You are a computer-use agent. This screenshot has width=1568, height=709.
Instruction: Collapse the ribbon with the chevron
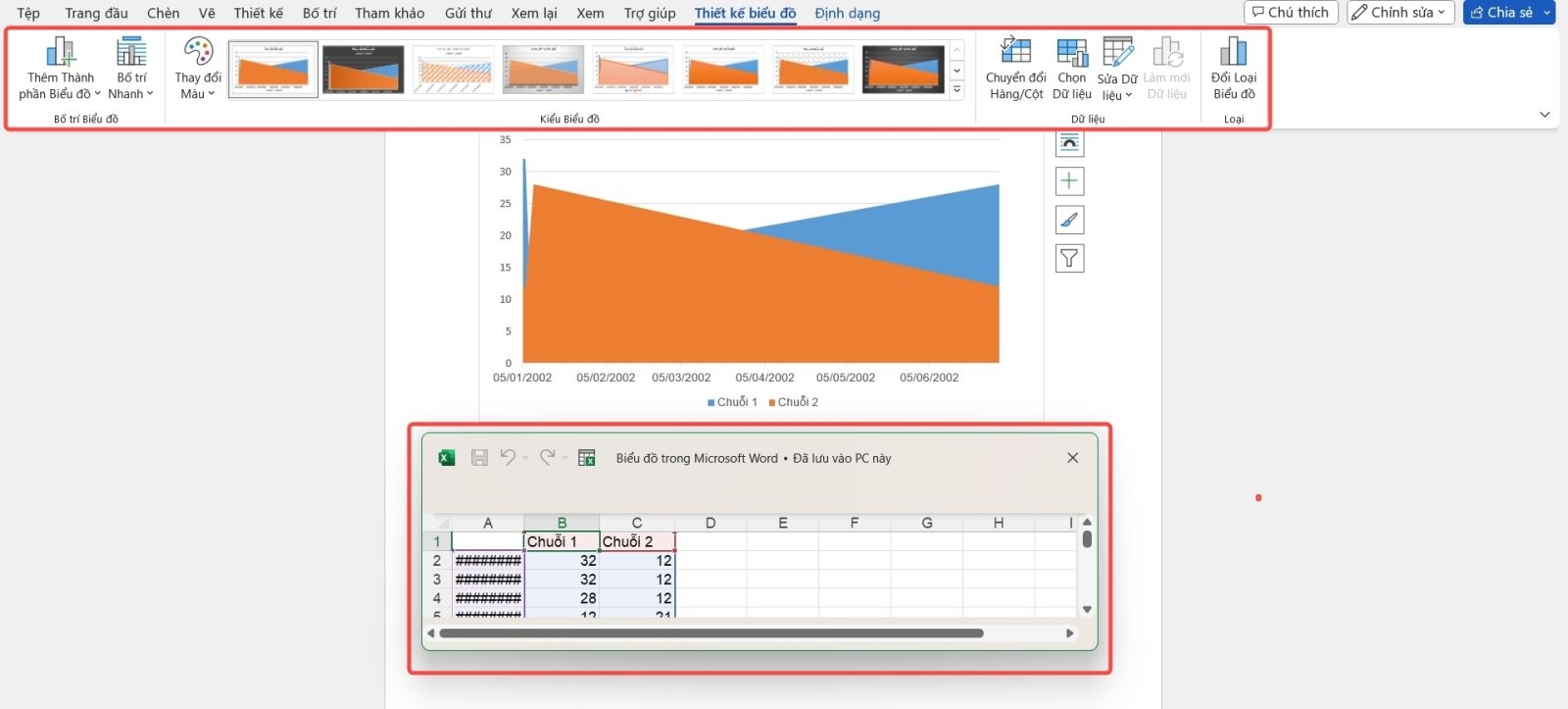1544,115
